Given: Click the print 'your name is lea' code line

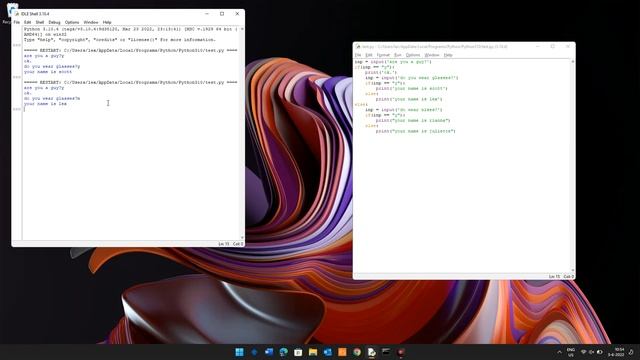Looking at the screenshot, I should 409,99.
